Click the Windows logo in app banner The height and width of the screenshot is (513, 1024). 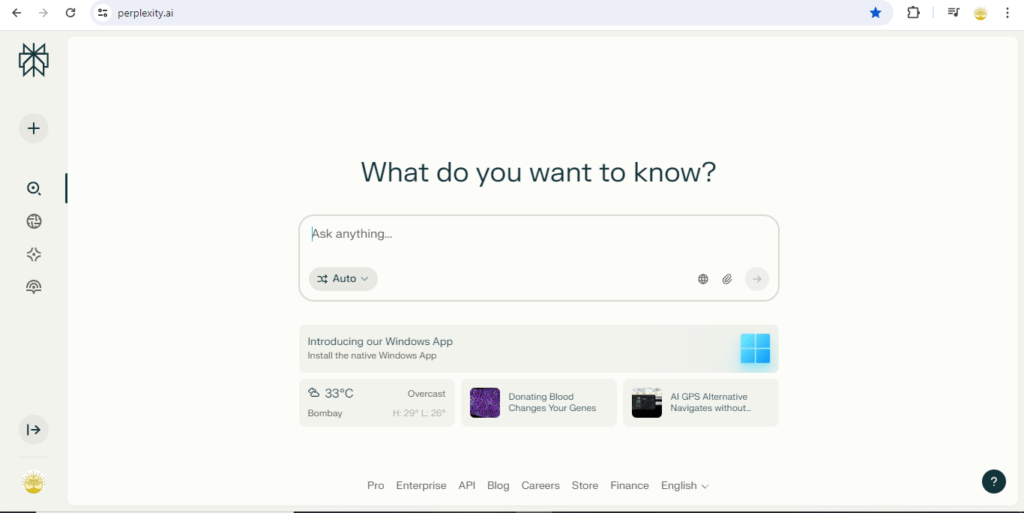(x=755, y=349)
